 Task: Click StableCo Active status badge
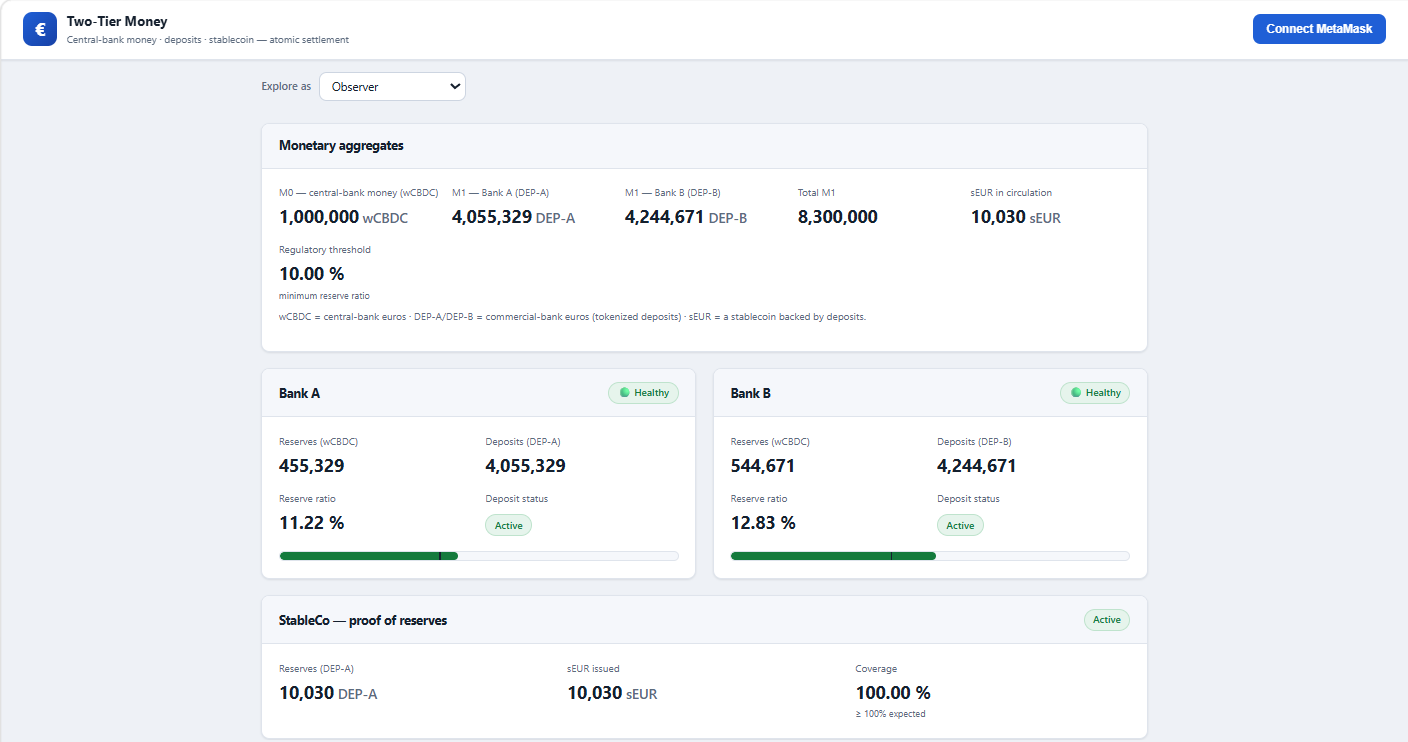coord(1107,620)
